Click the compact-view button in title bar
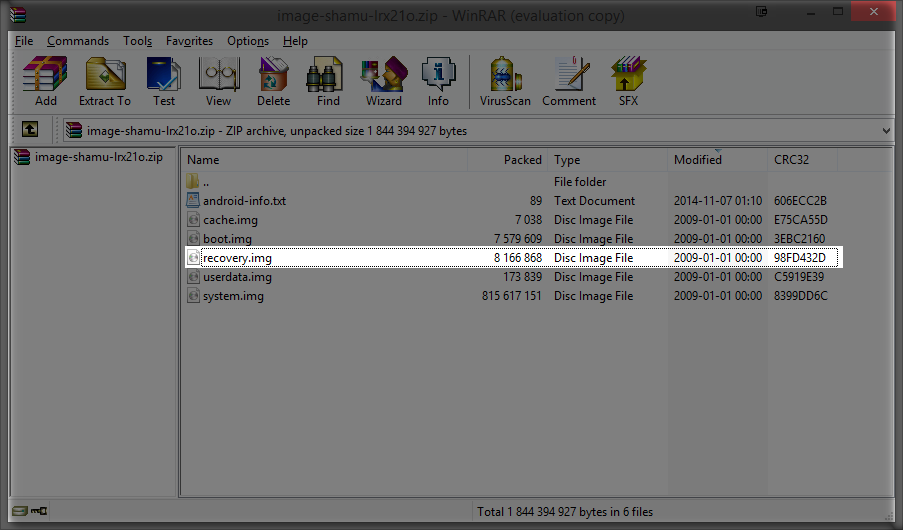This screenshot has width=903, height=530. (761, 12)
